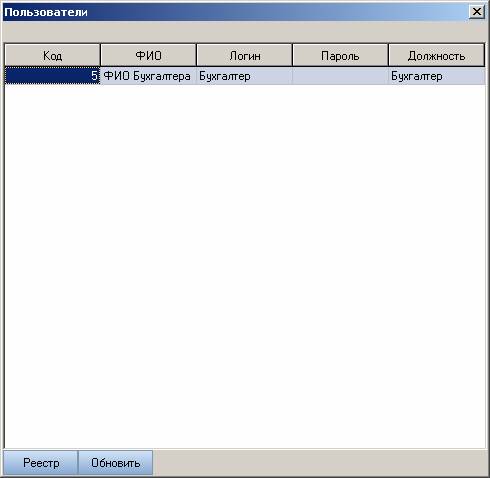Select the Бухгалтер cell under Должность
Screen dimensions: 490x478
coord(437,76)
